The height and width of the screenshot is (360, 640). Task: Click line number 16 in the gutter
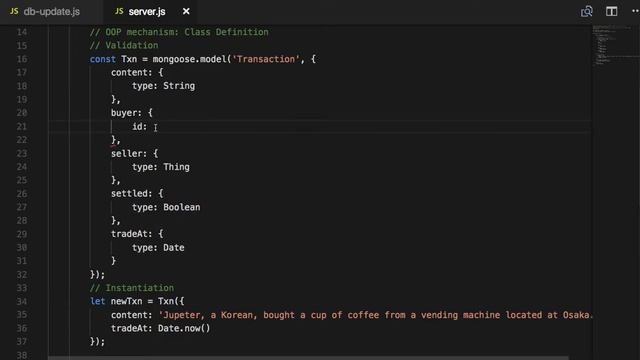(x=22, y=59)
